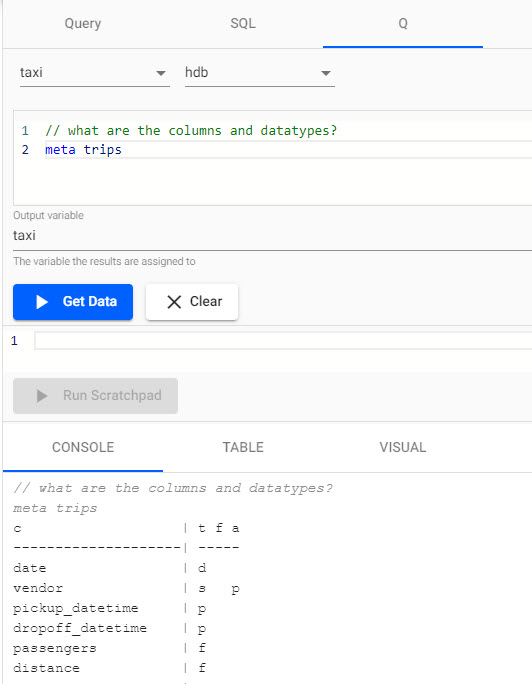Viewport: 532px width, 684px height.
Task: Click the 'passengers' console row
Action: [x=110, y=649]
